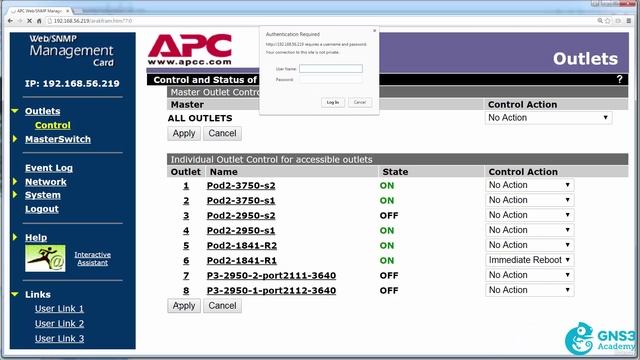Stop page loading with the X icon
The width and height of the screenshot is (640, 360).
(x=29, y=21)
